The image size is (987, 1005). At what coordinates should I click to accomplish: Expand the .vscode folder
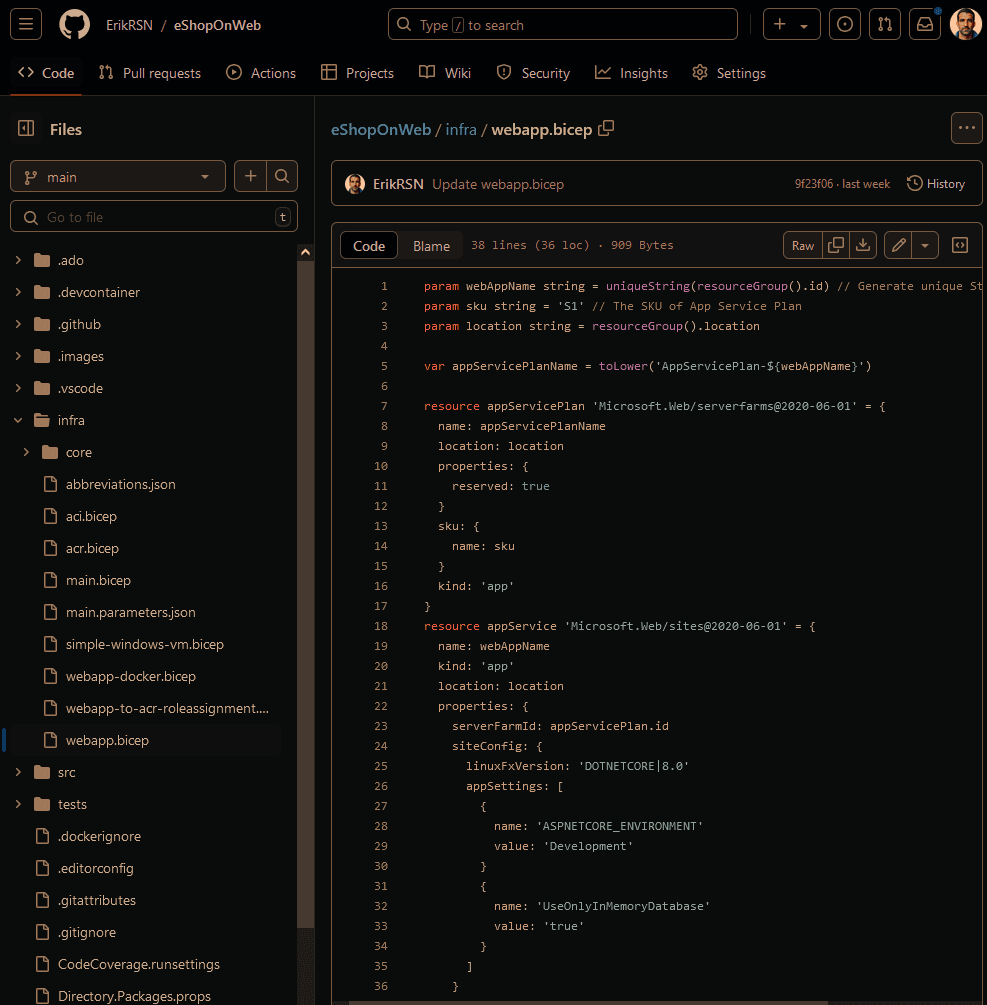[x=18, y=388]
